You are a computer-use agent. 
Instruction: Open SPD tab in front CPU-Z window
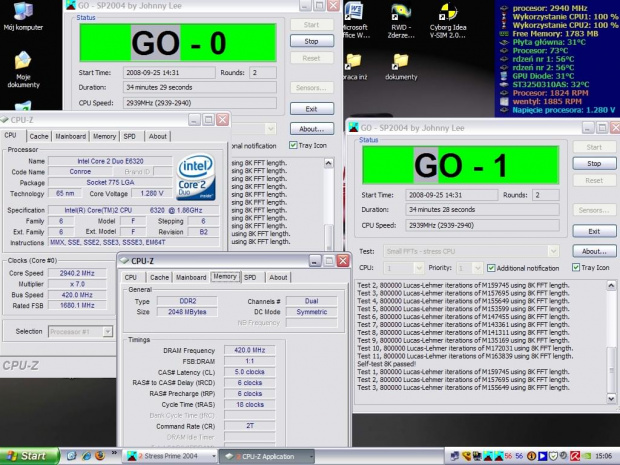tap(250, 278)
